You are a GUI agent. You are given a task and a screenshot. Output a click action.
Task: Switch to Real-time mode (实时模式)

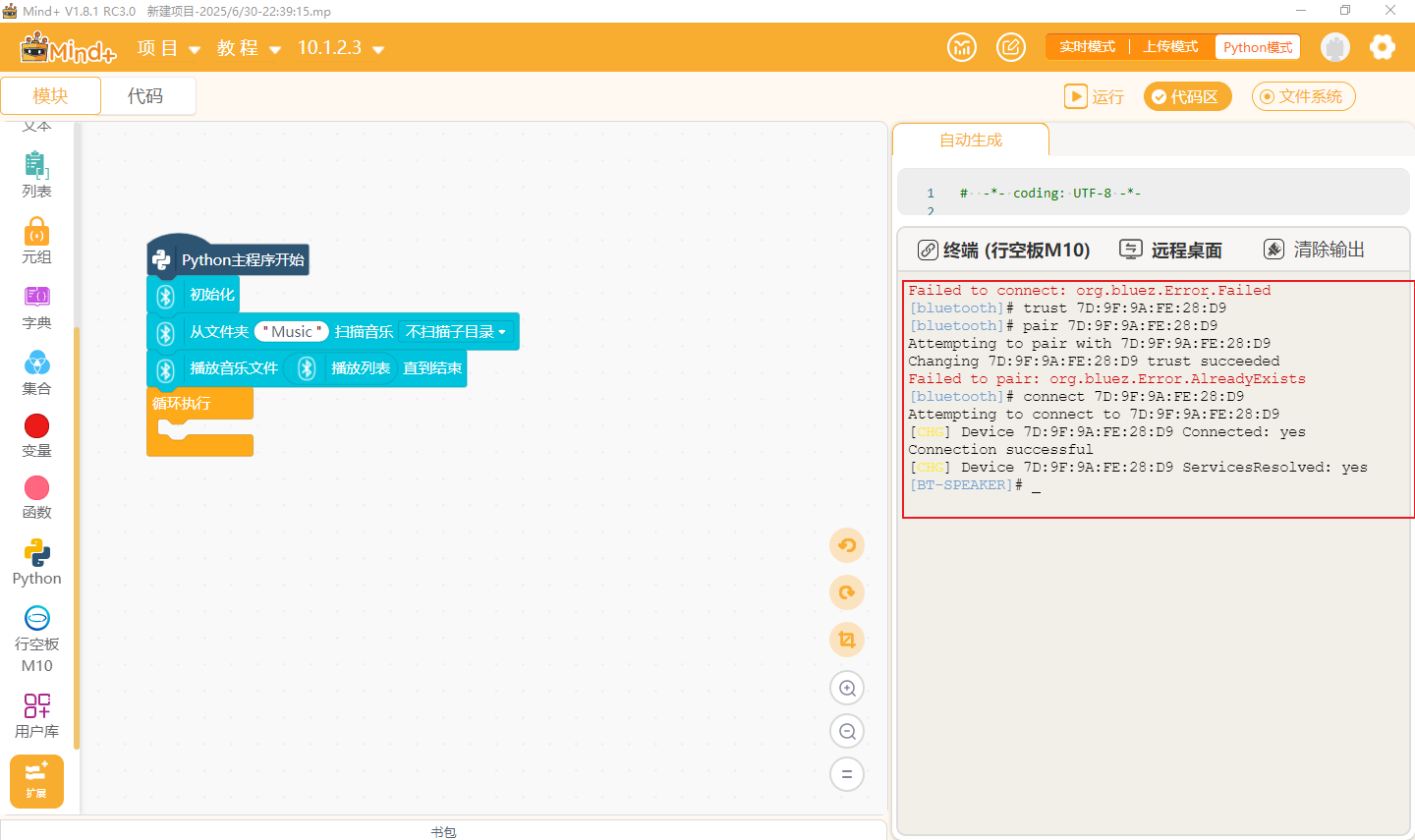tap(1087, 47)
